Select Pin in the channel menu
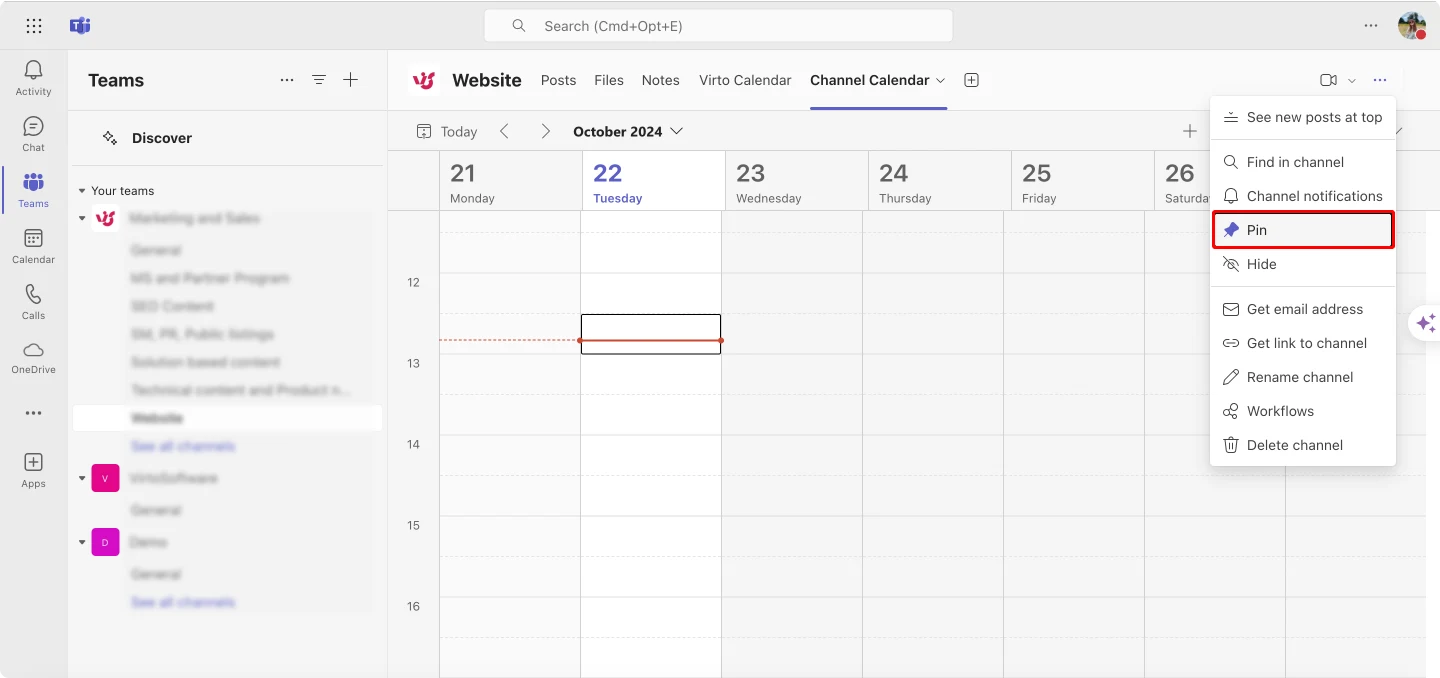The width and height of the screenshot is (1440, 678). click(x=1303, y=230)
